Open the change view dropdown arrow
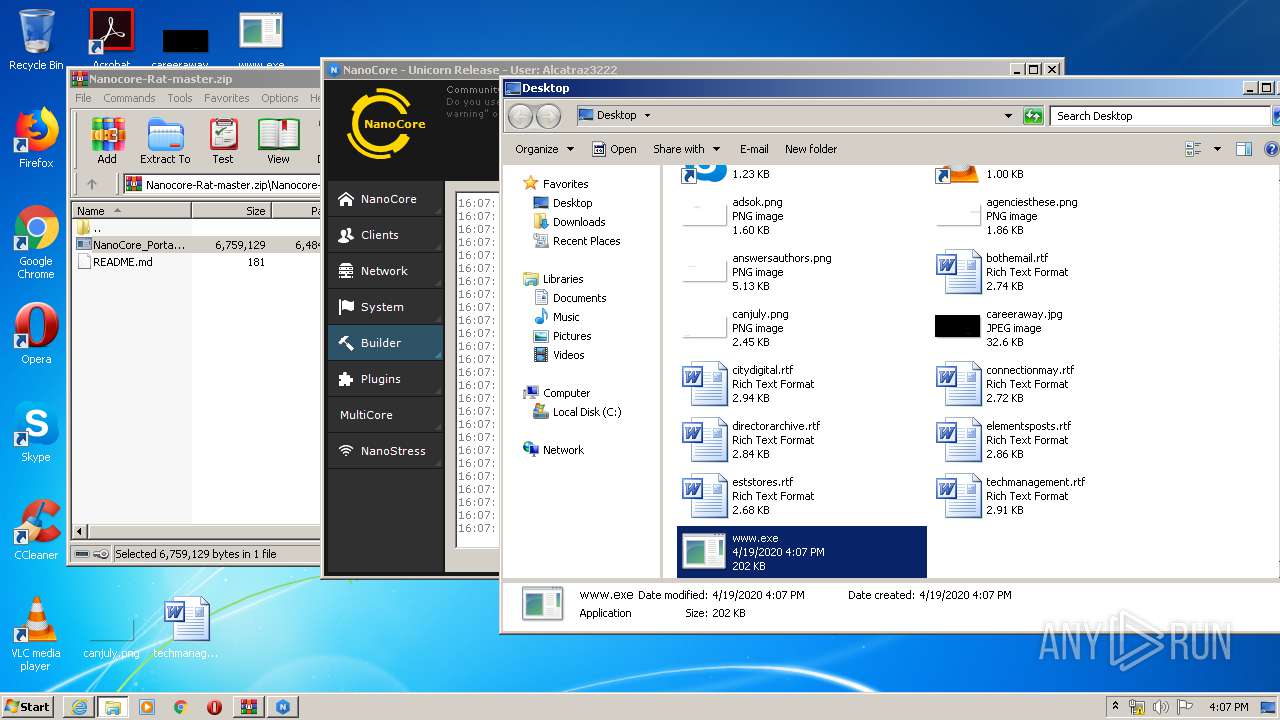Viewport: 1280px width, 720px height. coord(1217,149)
